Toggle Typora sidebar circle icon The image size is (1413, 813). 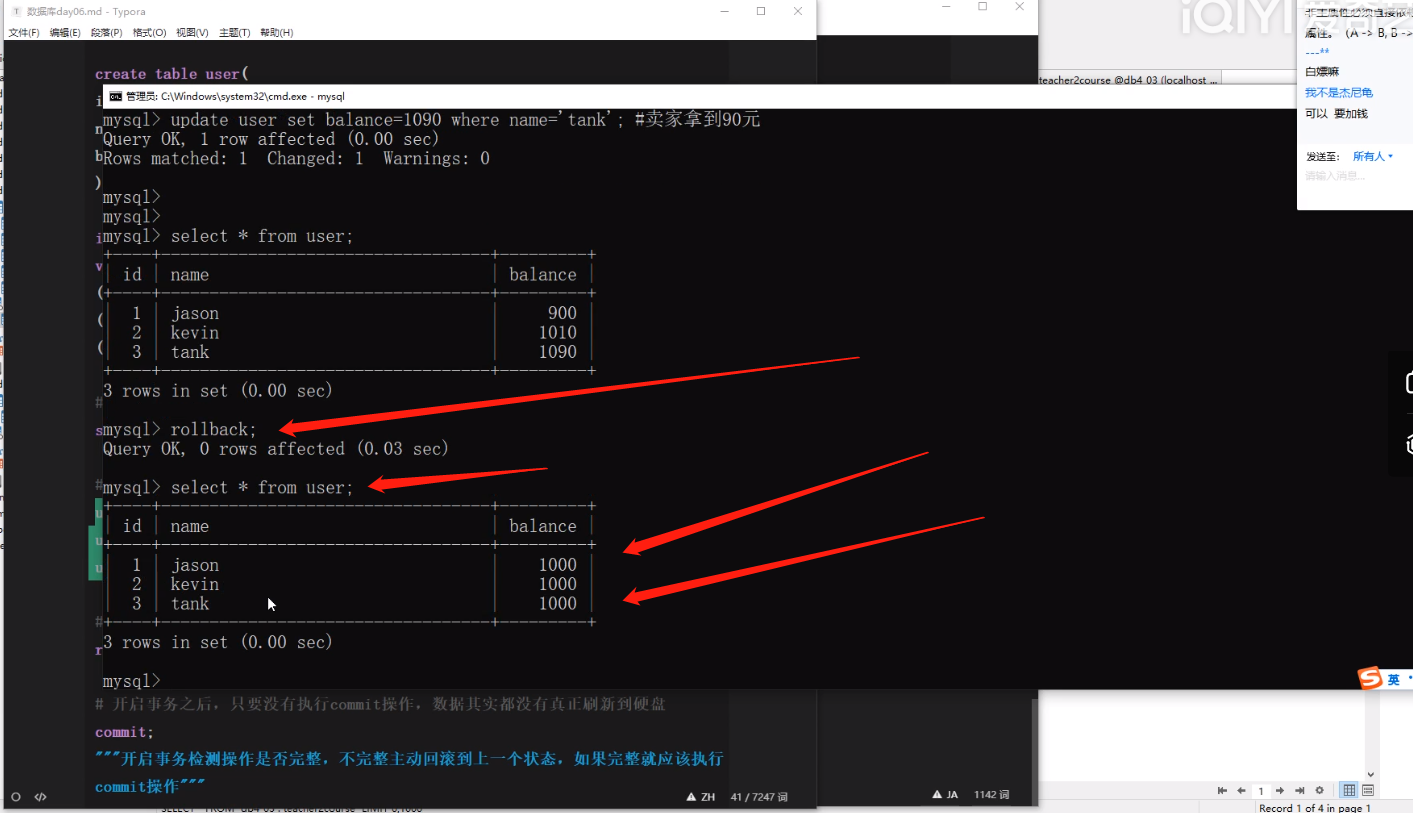tap(15, 797)
